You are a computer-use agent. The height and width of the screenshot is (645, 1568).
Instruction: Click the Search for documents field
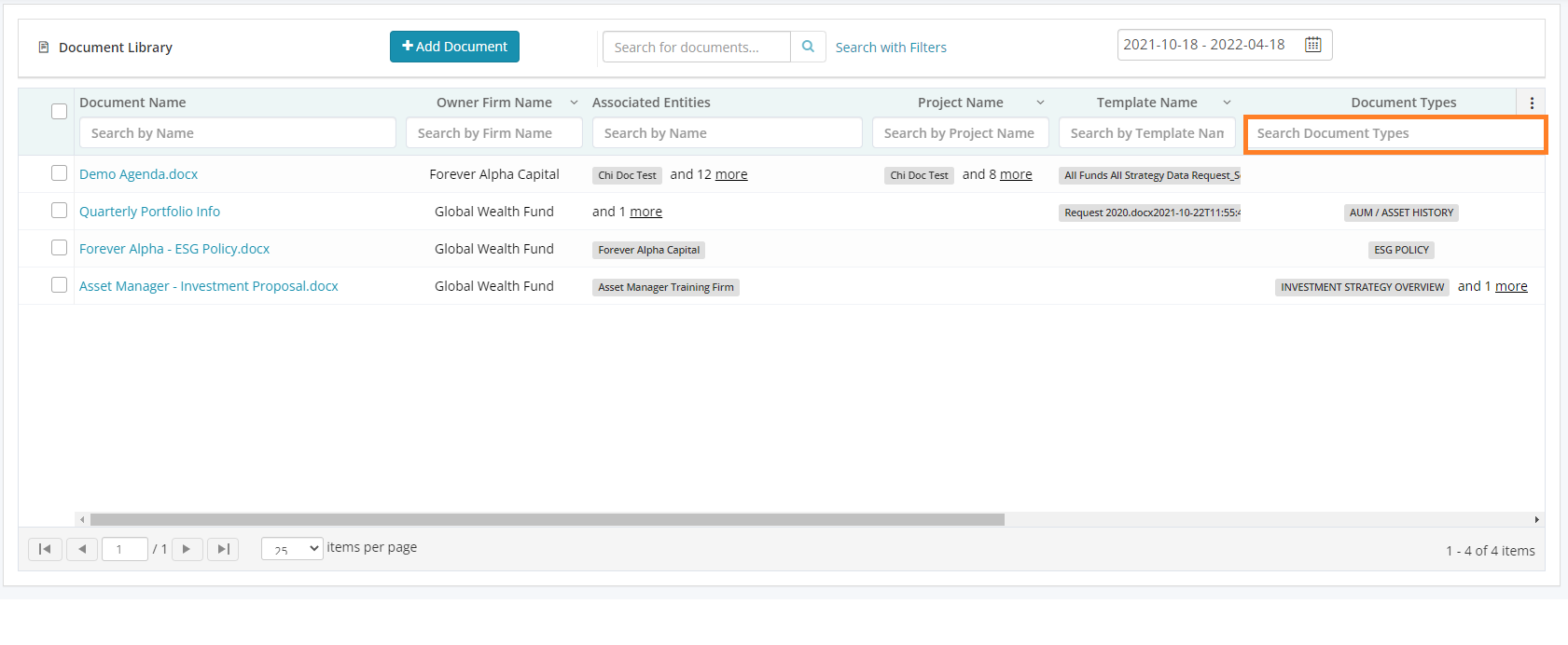[697, 47]
